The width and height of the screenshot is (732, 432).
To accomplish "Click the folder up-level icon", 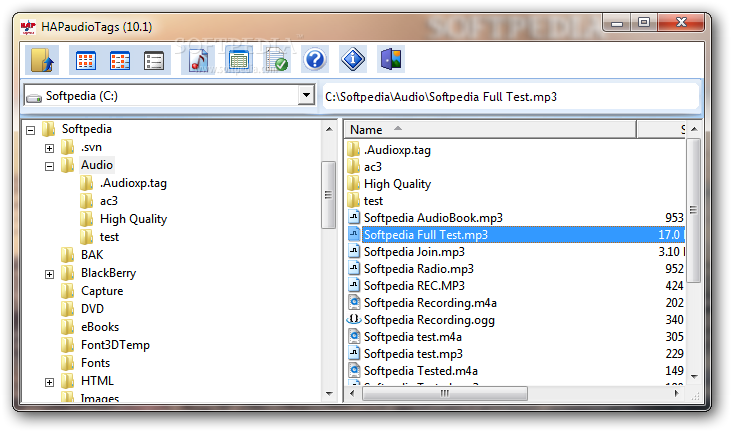I will click(x=42, y=60).
